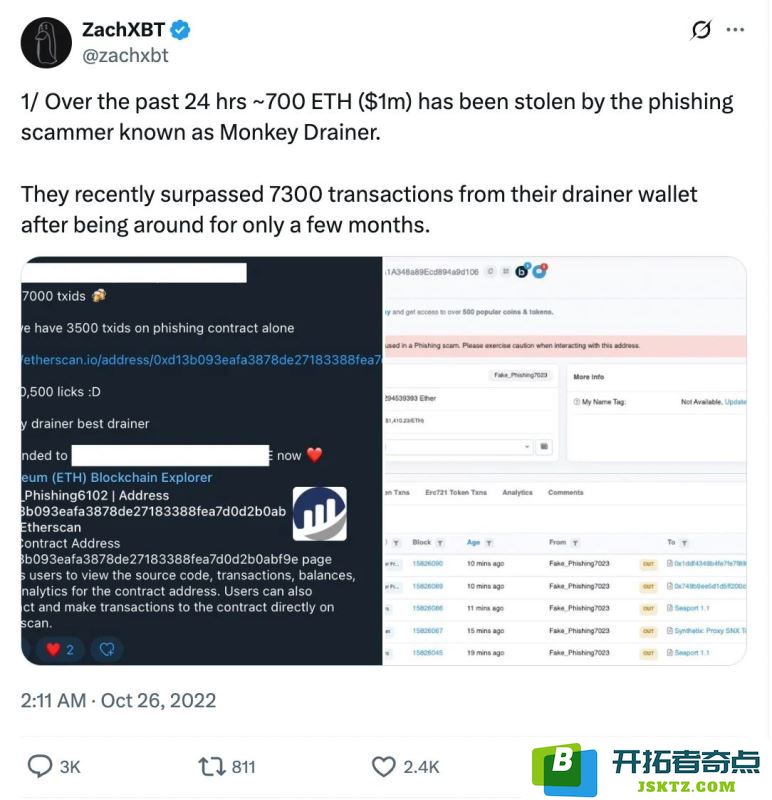Open the @zachxbt handle
772x800 pixels.
125,55
